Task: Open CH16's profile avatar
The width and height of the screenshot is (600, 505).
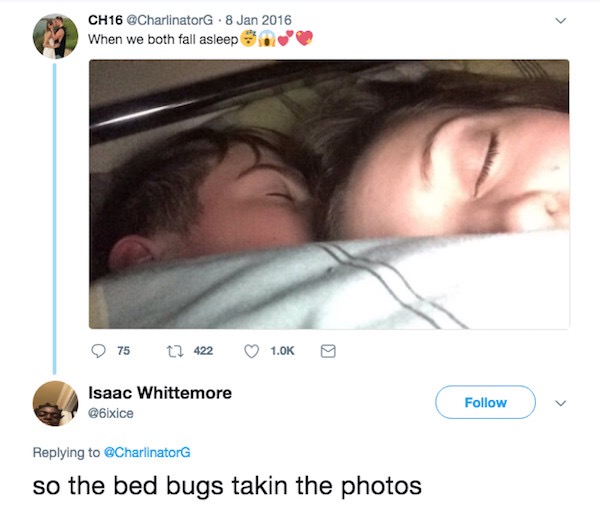Action: (x=55, y=36)
